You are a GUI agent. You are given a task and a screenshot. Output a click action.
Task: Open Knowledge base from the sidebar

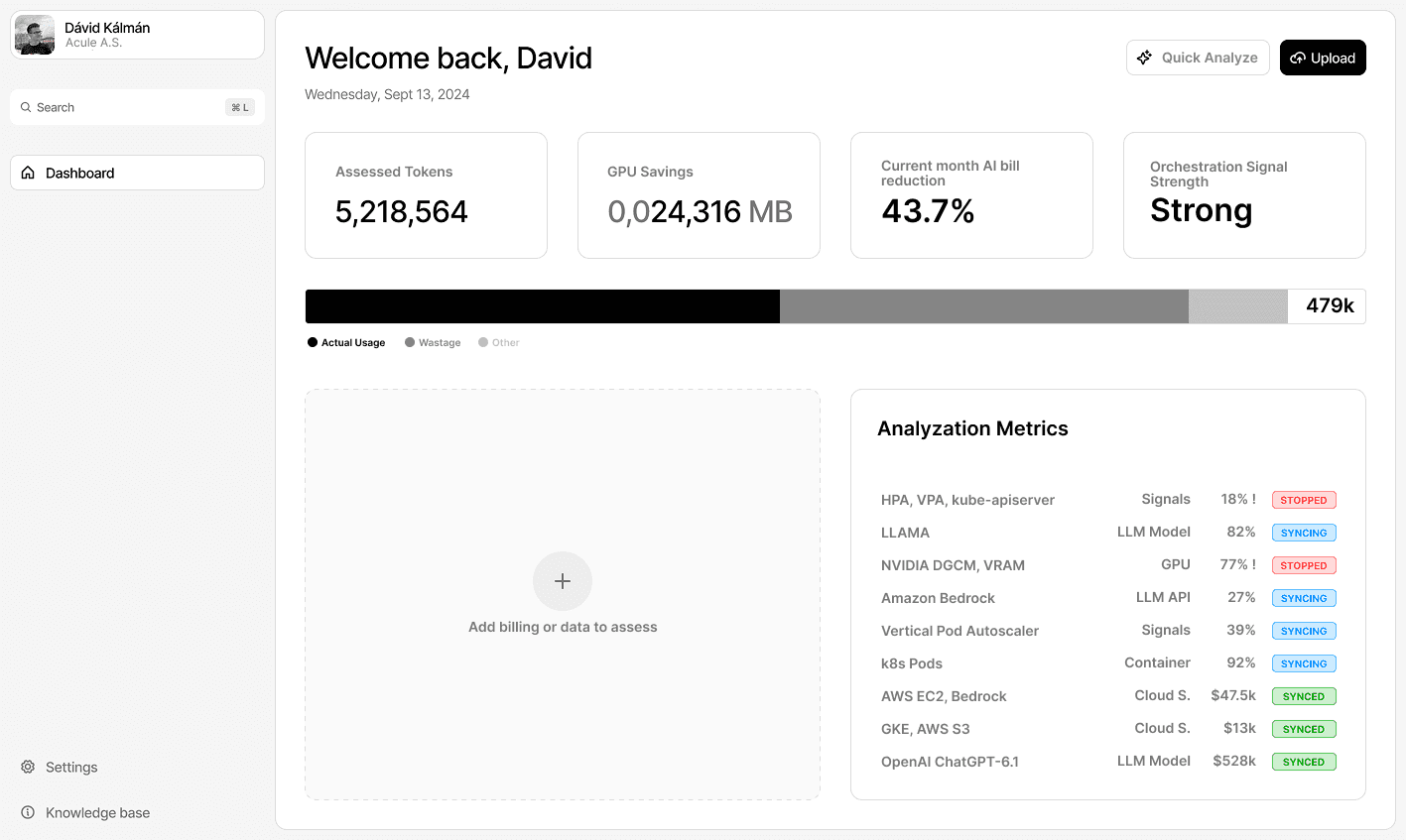point(96,812)
